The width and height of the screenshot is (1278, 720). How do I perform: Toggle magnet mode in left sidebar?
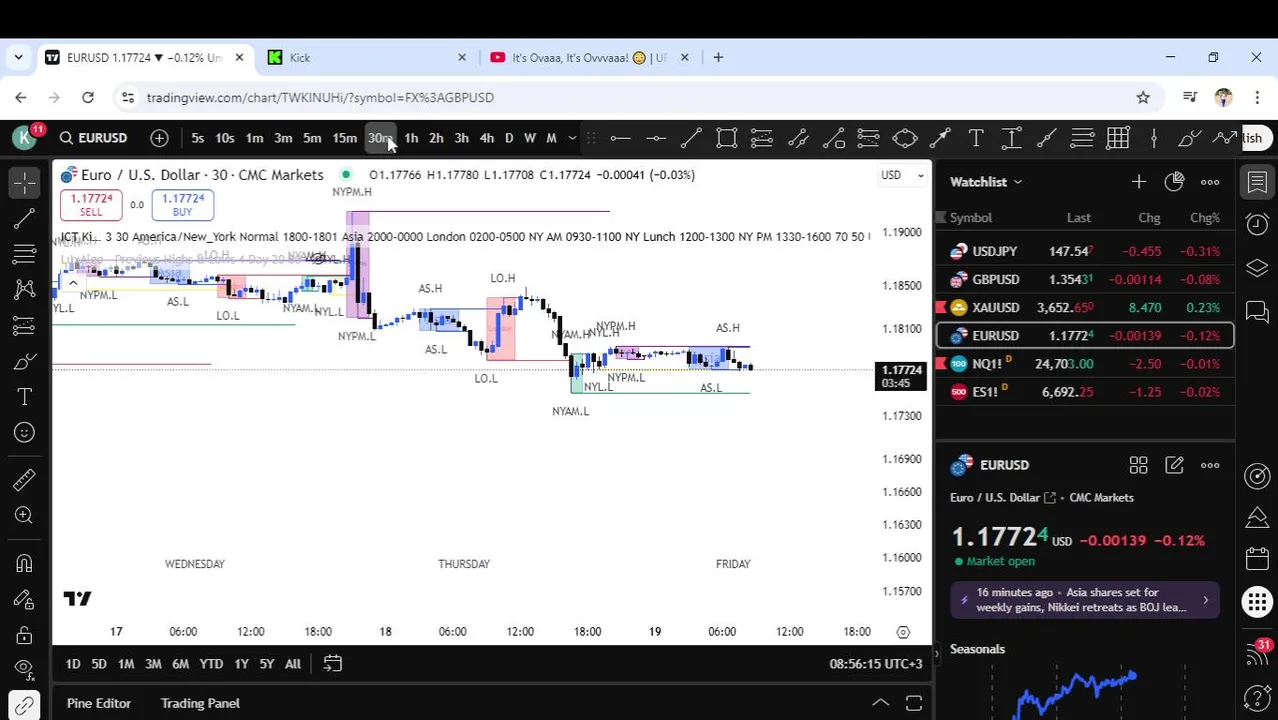[25, 564]
